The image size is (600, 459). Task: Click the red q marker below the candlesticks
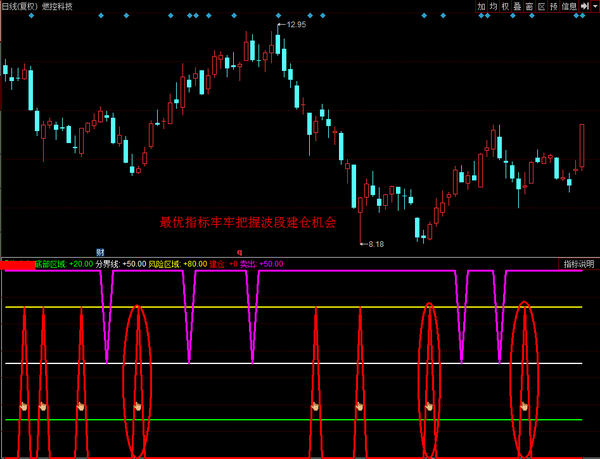(x=238, y=251)
